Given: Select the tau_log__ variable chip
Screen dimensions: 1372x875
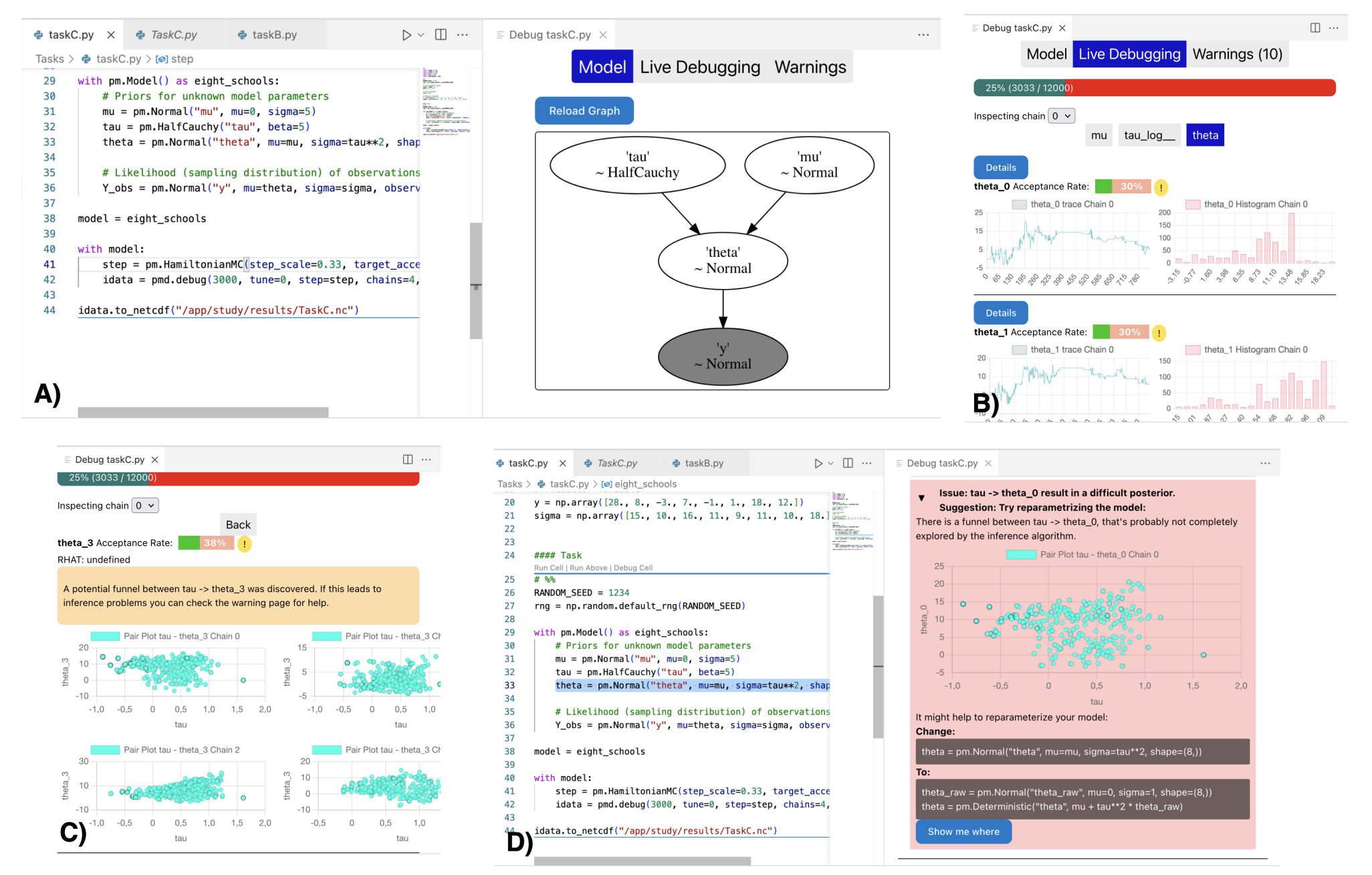Looking at the screenshot, I should click(x=1149, y=135).
